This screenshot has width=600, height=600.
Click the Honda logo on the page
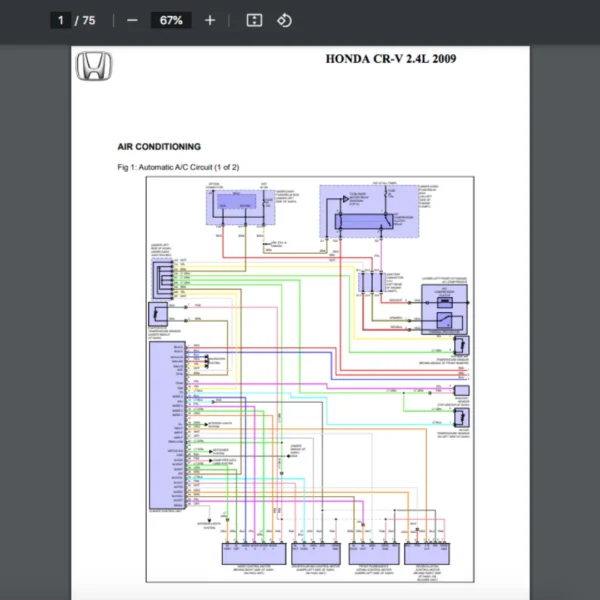click(94, 67)
